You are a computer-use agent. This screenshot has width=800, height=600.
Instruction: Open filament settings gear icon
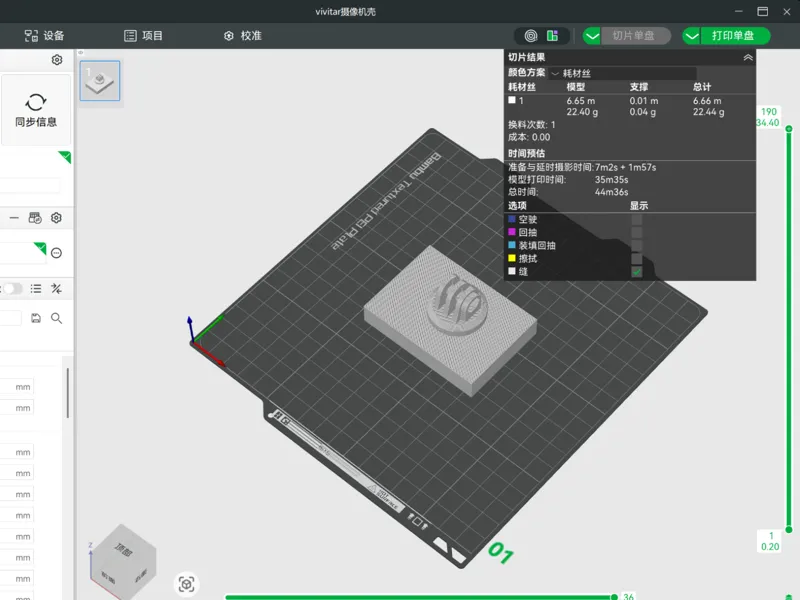(56, 218)
